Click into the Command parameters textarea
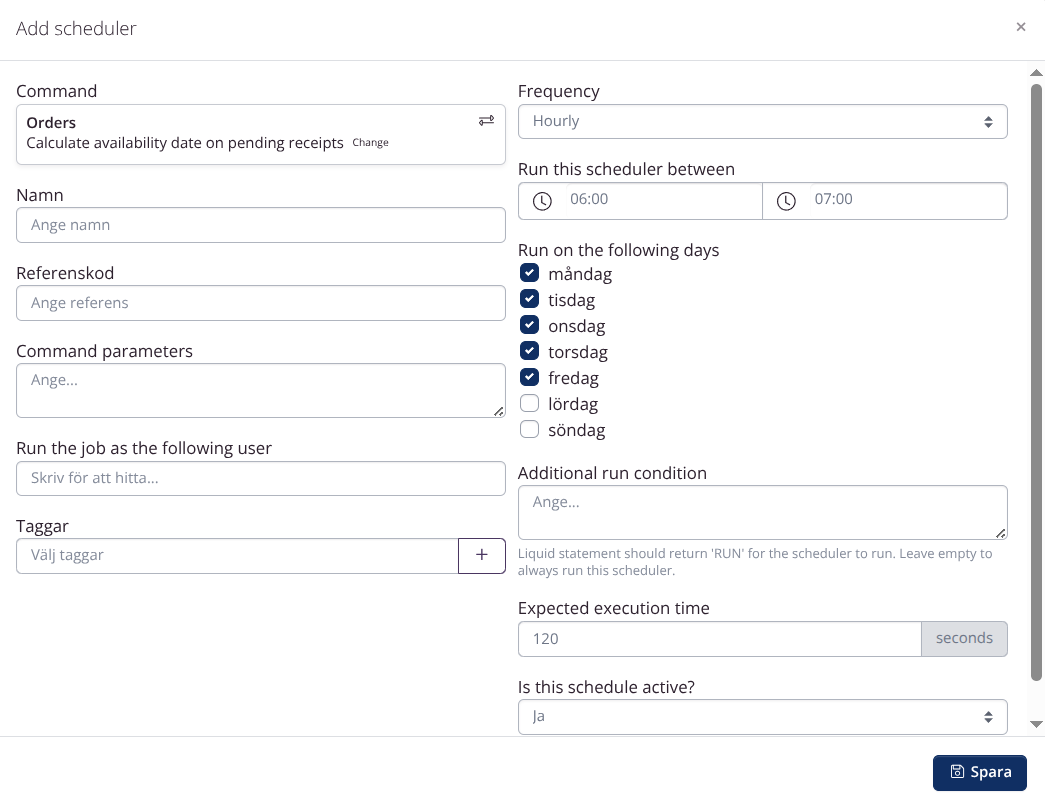Viewport: 1045px width, 804px height. 261,391
